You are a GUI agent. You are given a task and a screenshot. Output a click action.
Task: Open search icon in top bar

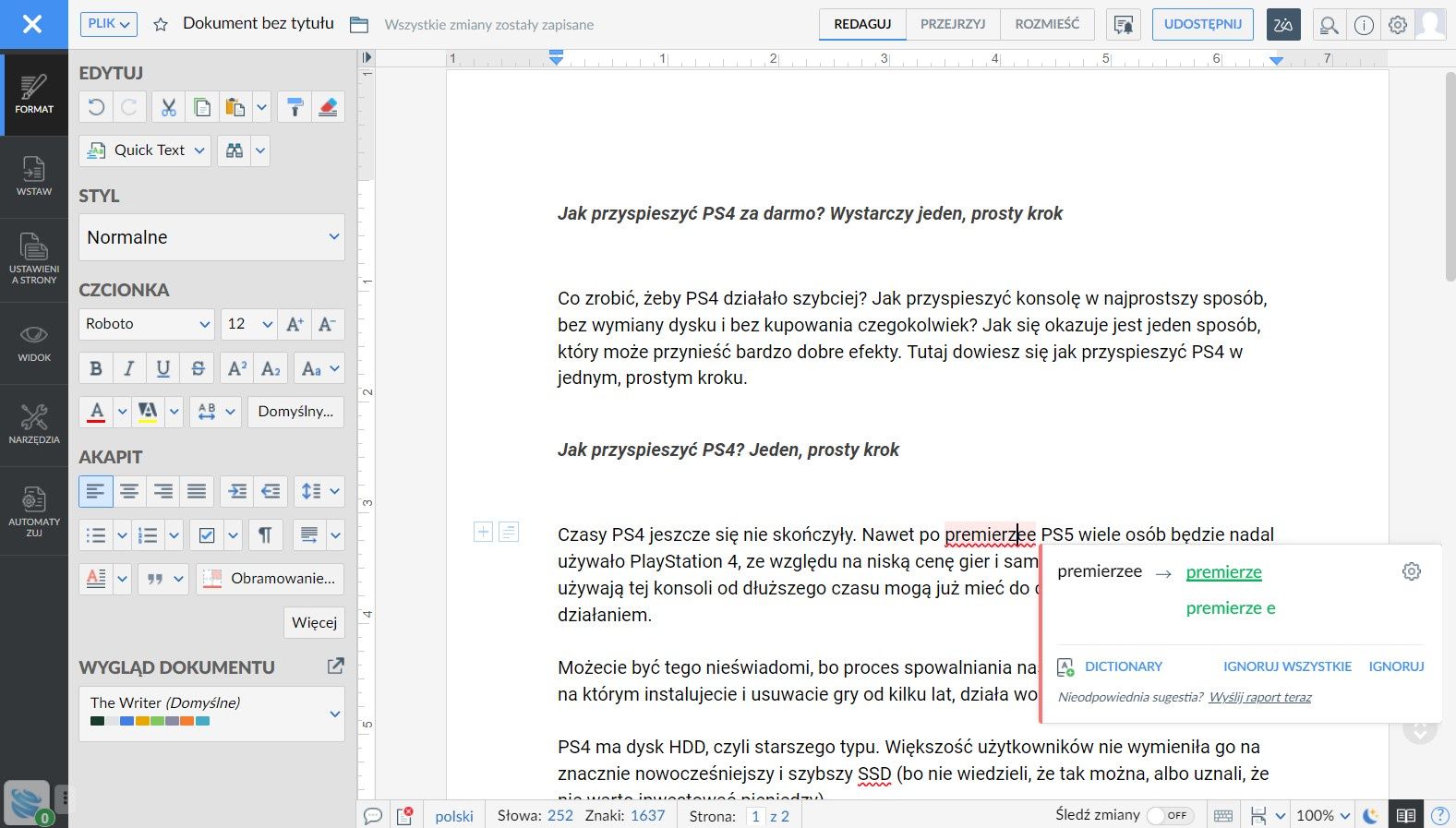coord(1329,25)
